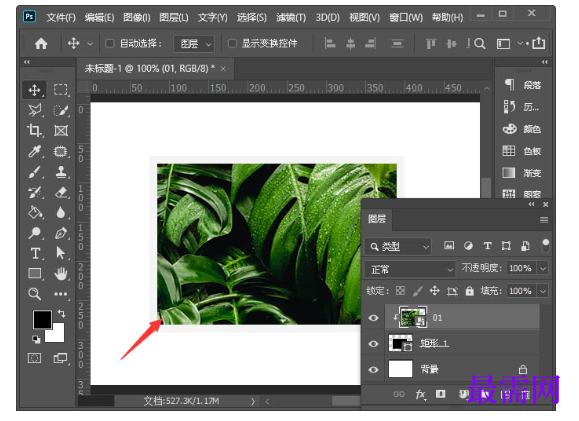Change the screen mode

click(x=61, y=358)
